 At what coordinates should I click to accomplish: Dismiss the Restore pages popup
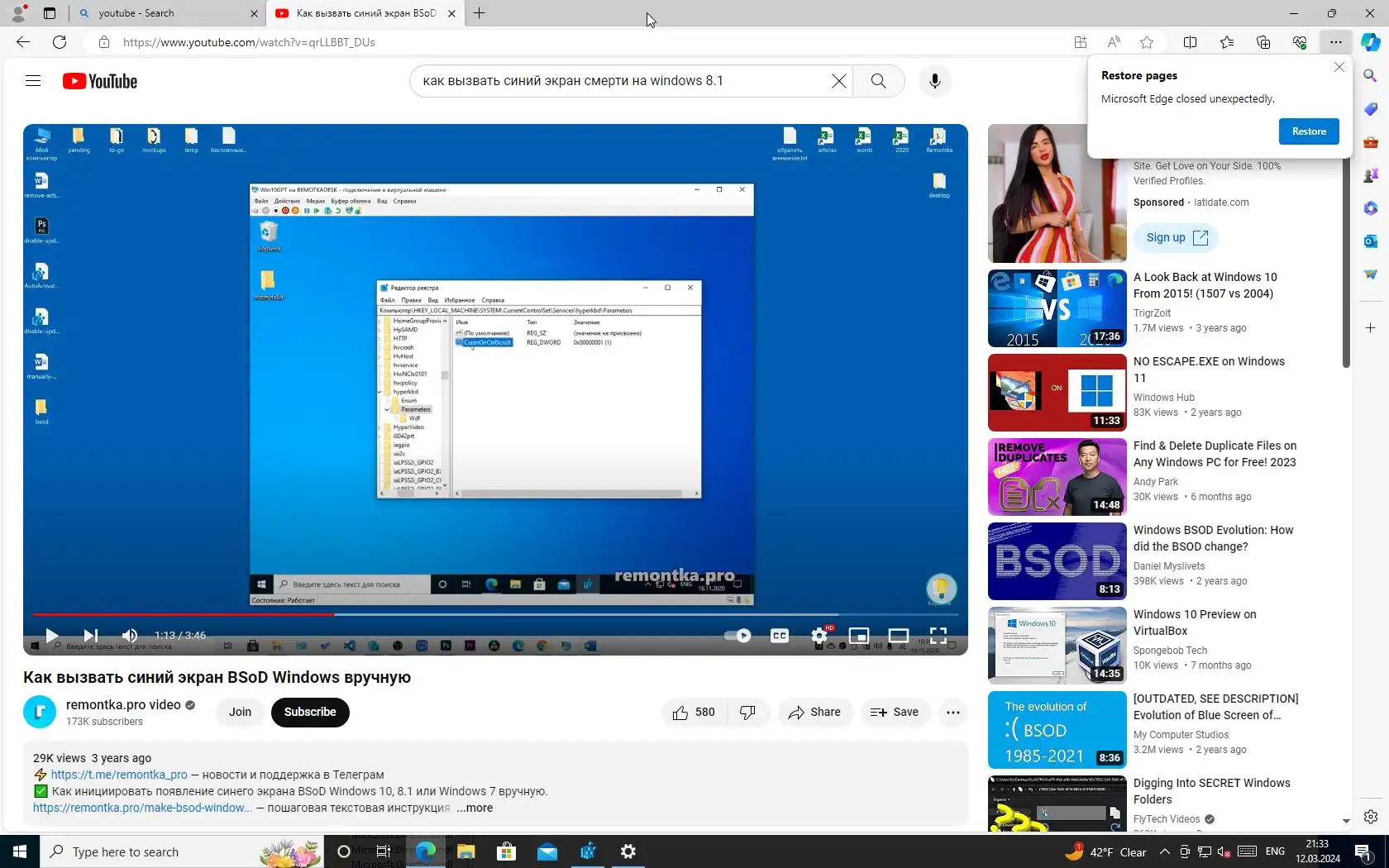(1339, 67)
